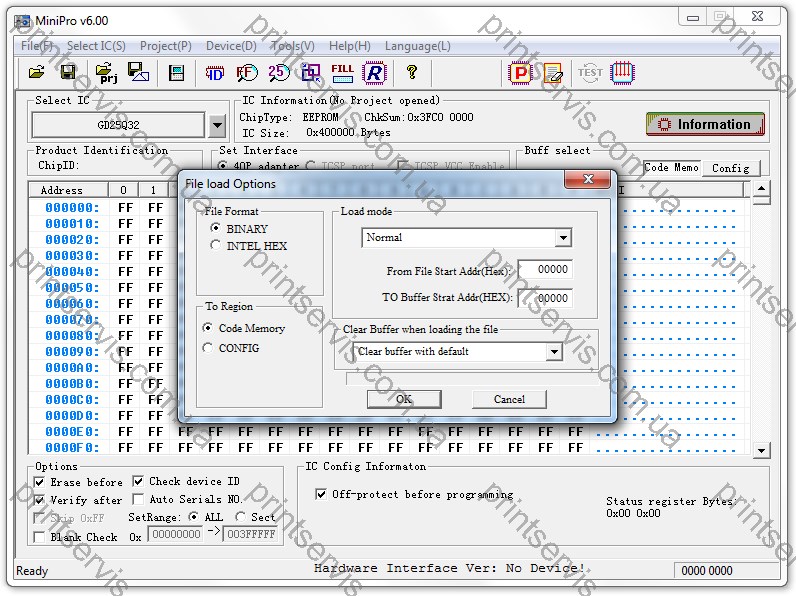
Task: Click the R read chip icon
Action: pos(374,73)
